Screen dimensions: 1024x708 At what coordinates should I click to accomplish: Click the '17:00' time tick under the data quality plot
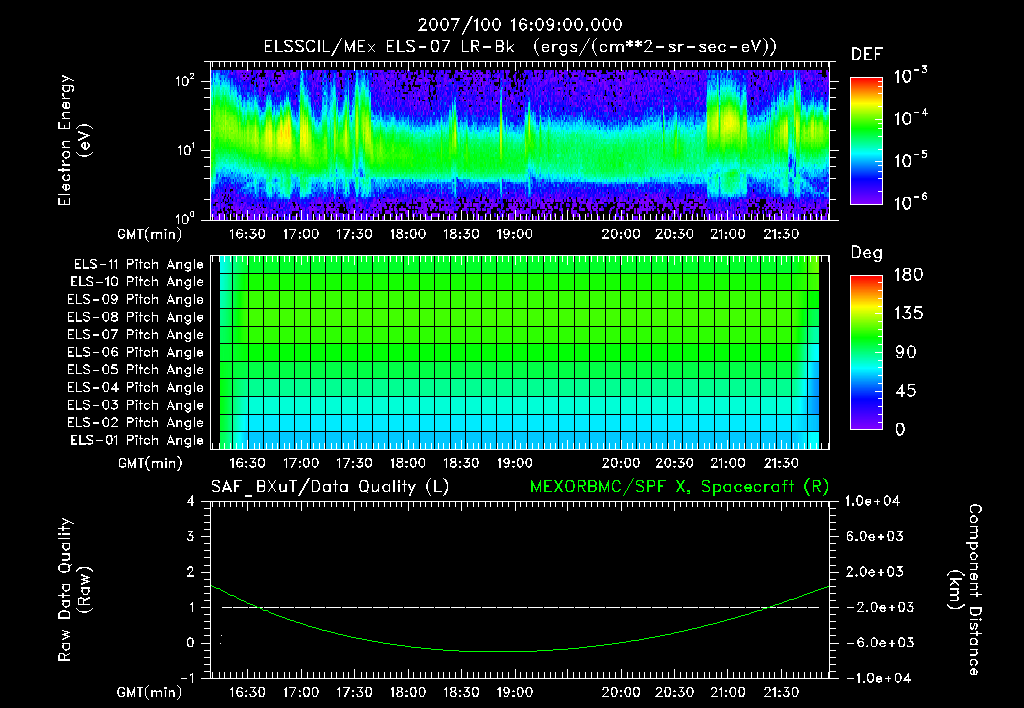(x=300, y=692)
